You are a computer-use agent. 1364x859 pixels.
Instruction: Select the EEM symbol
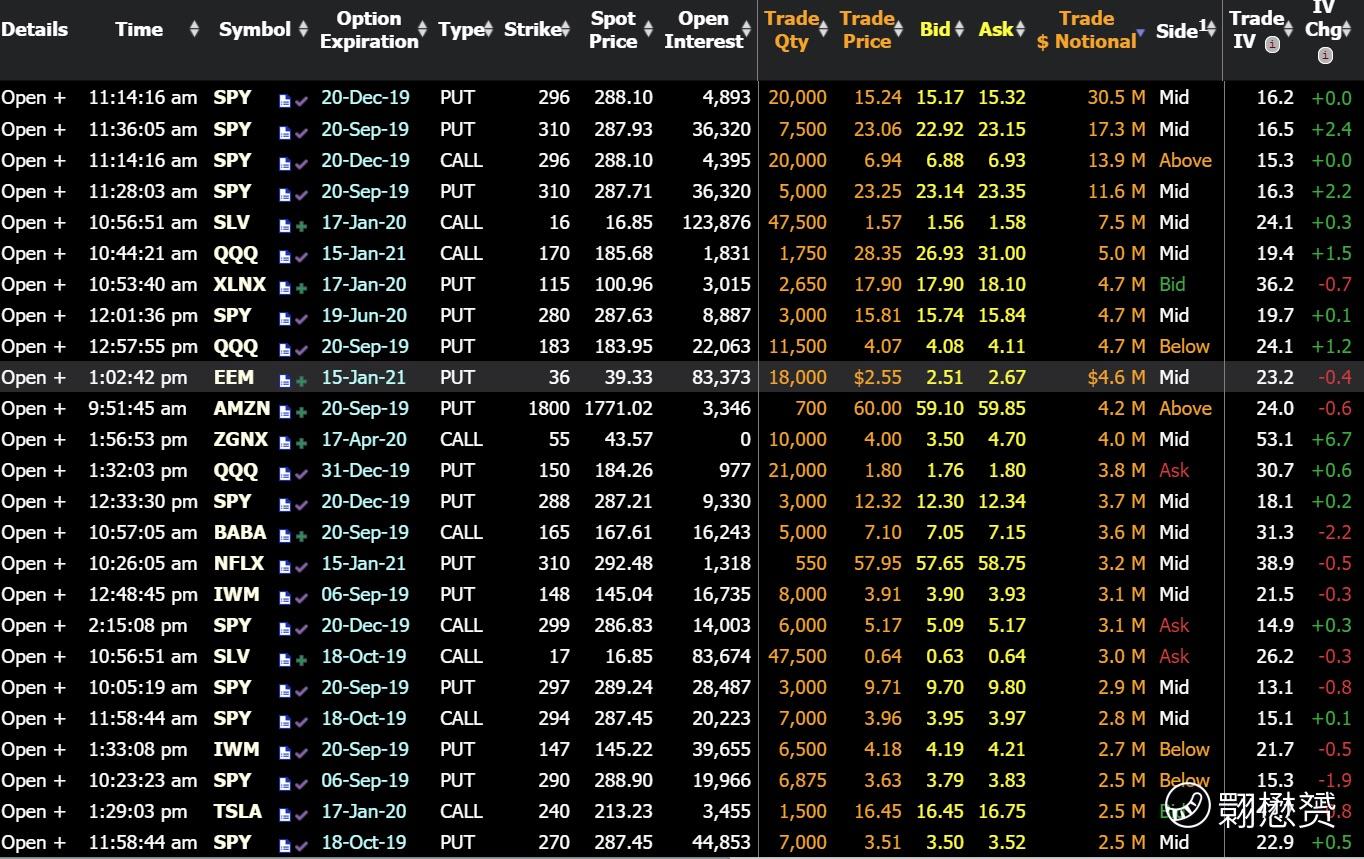[234, 377]
